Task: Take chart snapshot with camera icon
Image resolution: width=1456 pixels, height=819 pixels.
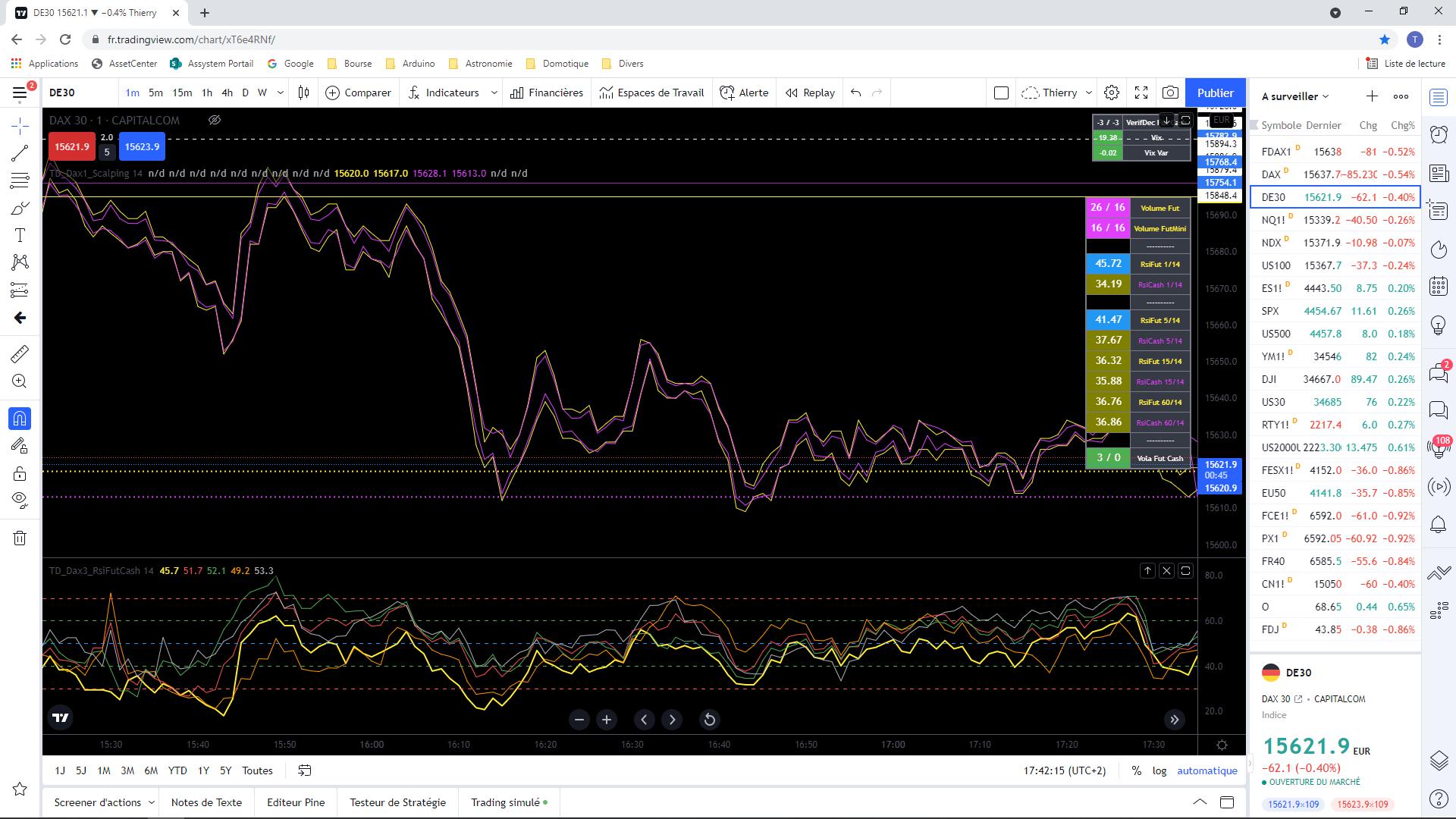Action: point(1170,93)
